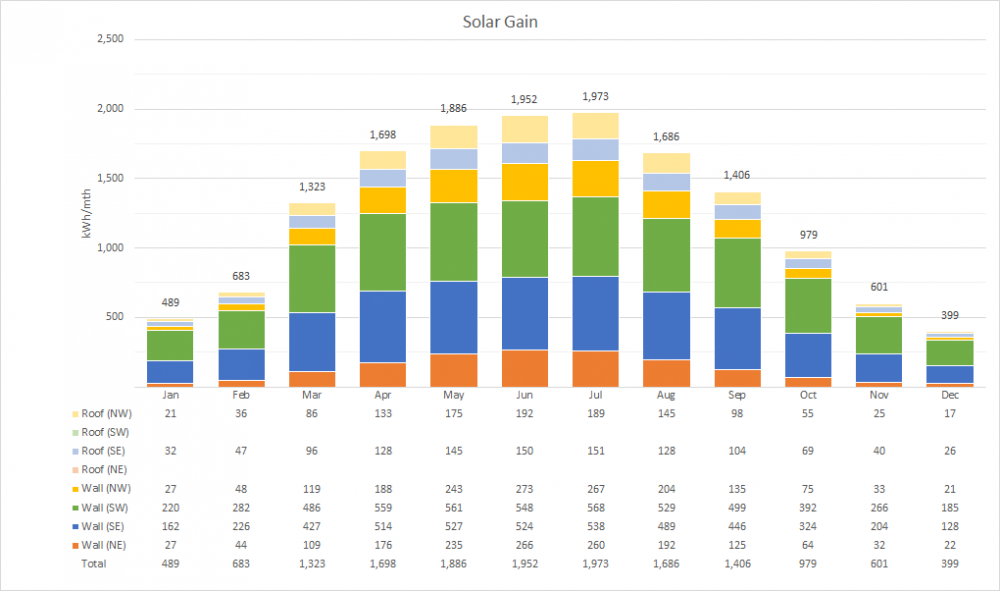Click the 1,686 data label above Aug
Viewport: 1000px width, 591px height.
click(x=666, y=136)
